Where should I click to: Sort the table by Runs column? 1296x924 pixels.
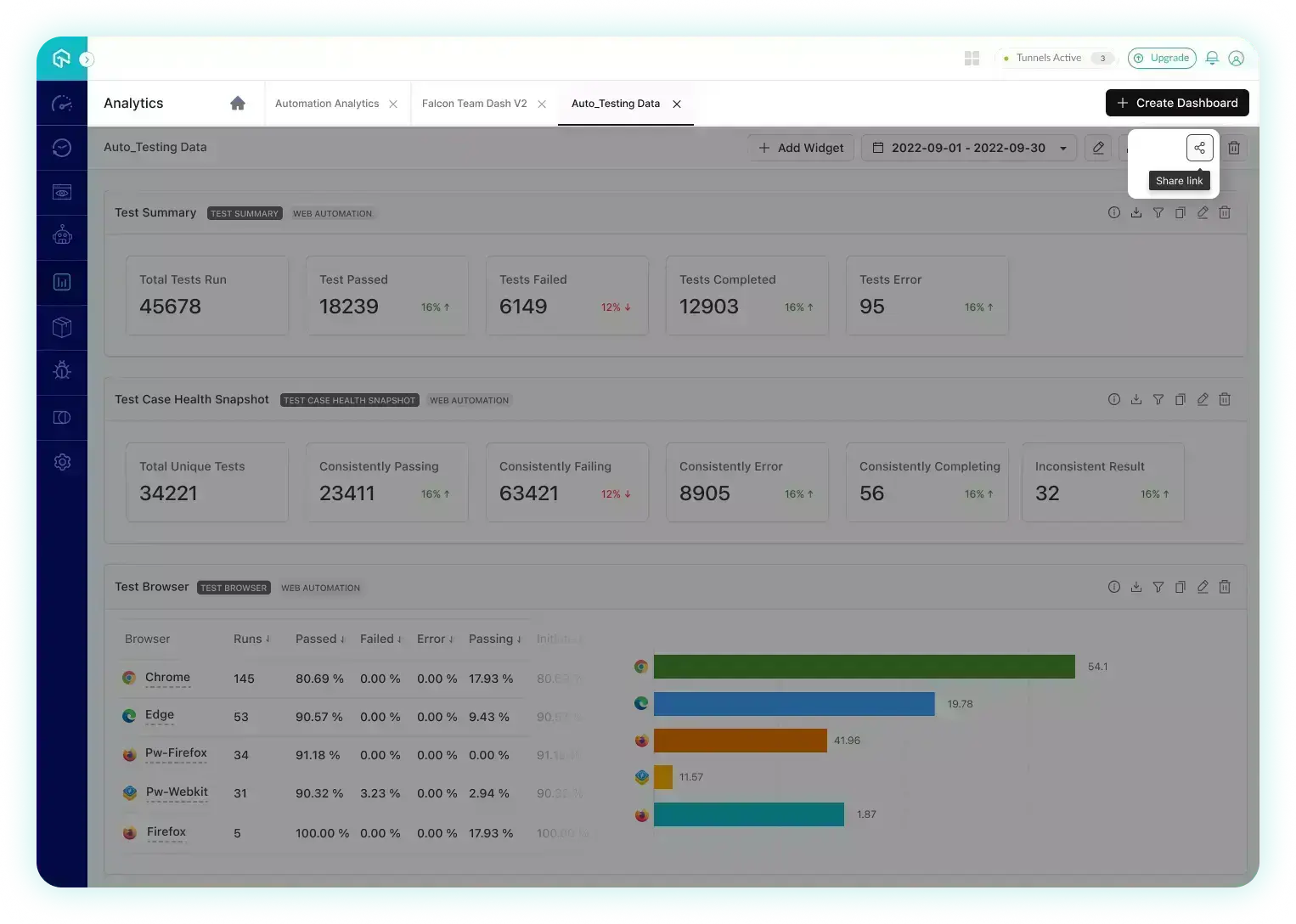pyautogui.click(x=251, y=639)
